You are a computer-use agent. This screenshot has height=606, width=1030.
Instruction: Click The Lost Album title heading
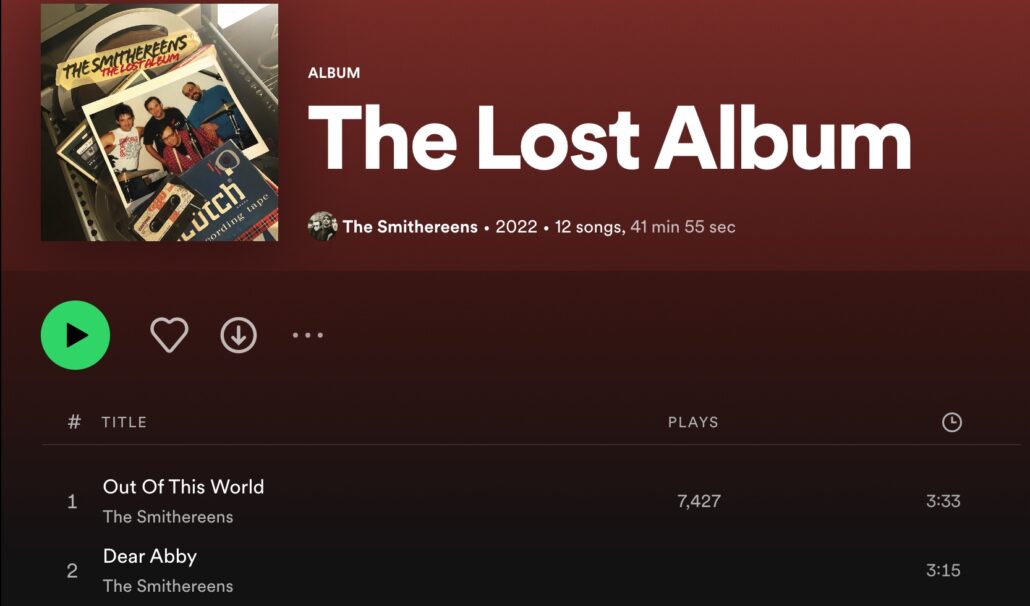609,139
